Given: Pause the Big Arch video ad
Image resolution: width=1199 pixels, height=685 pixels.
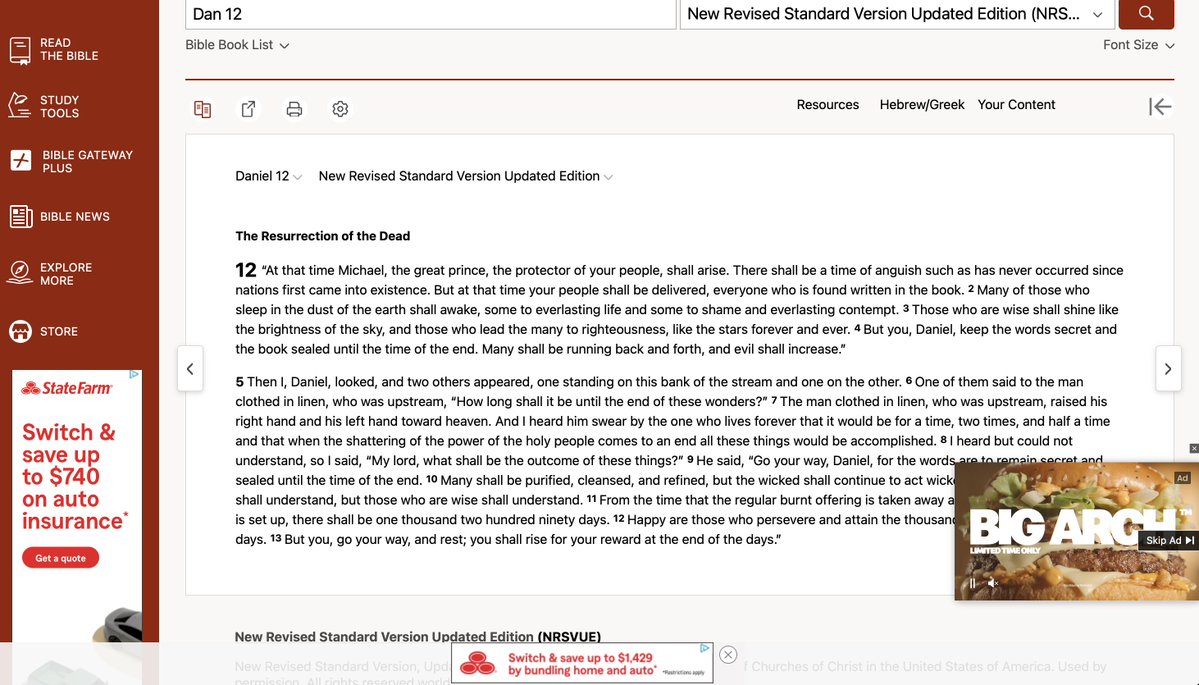Looking at the screenshot, I should pyautogui.click(x=973, y=583).
